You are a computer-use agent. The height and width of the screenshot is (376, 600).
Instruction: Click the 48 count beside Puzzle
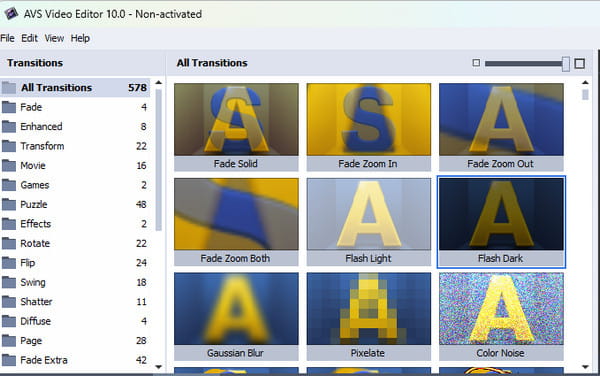[141, 205]
